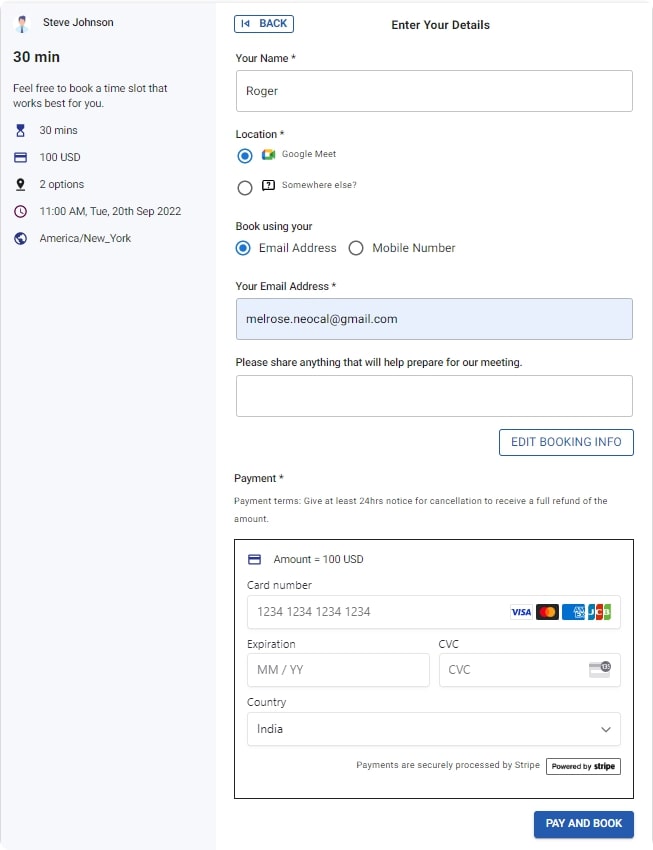Screen dimensions: 653x850
Task: Click the location pin options icon
Action: 21,185
